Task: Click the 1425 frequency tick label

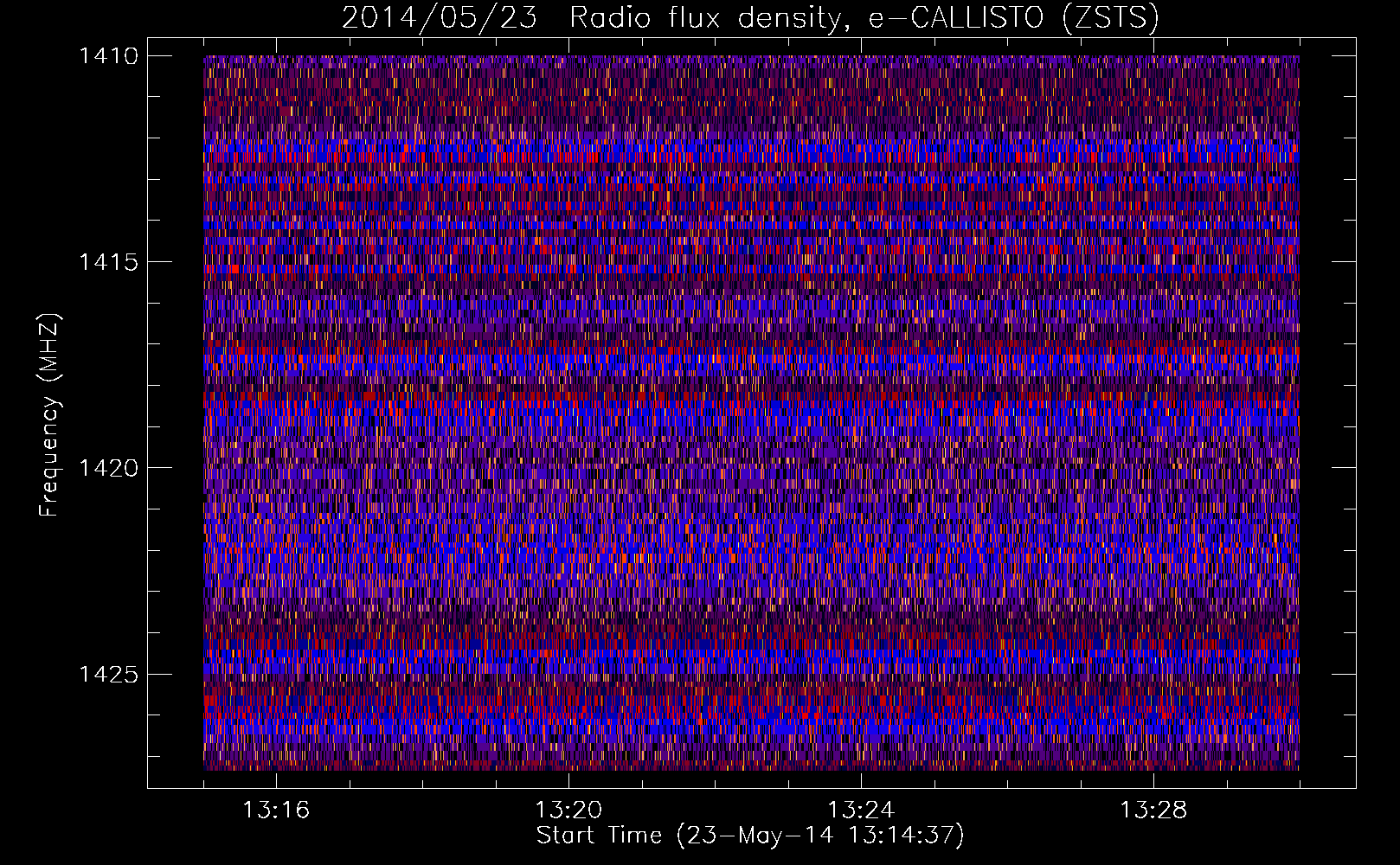Action: tap(109, 674)
